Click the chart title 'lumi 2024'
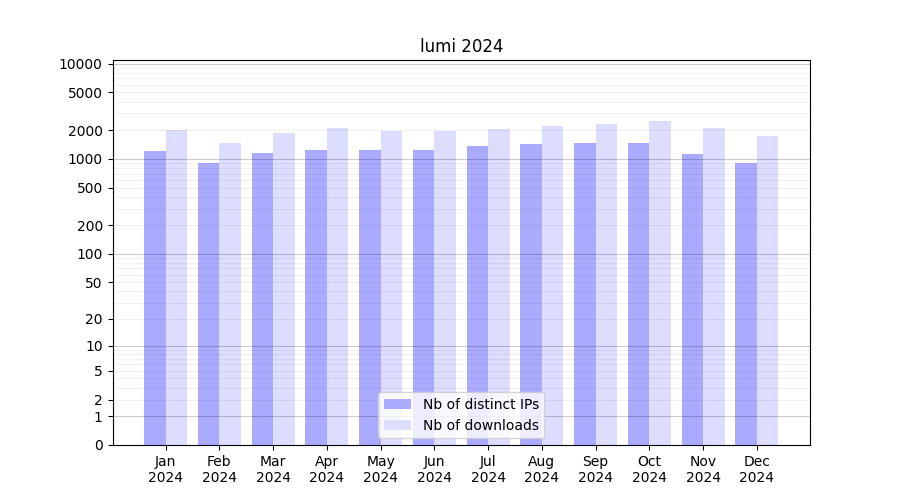The image size is (900, 500). [x=461, y=46]
